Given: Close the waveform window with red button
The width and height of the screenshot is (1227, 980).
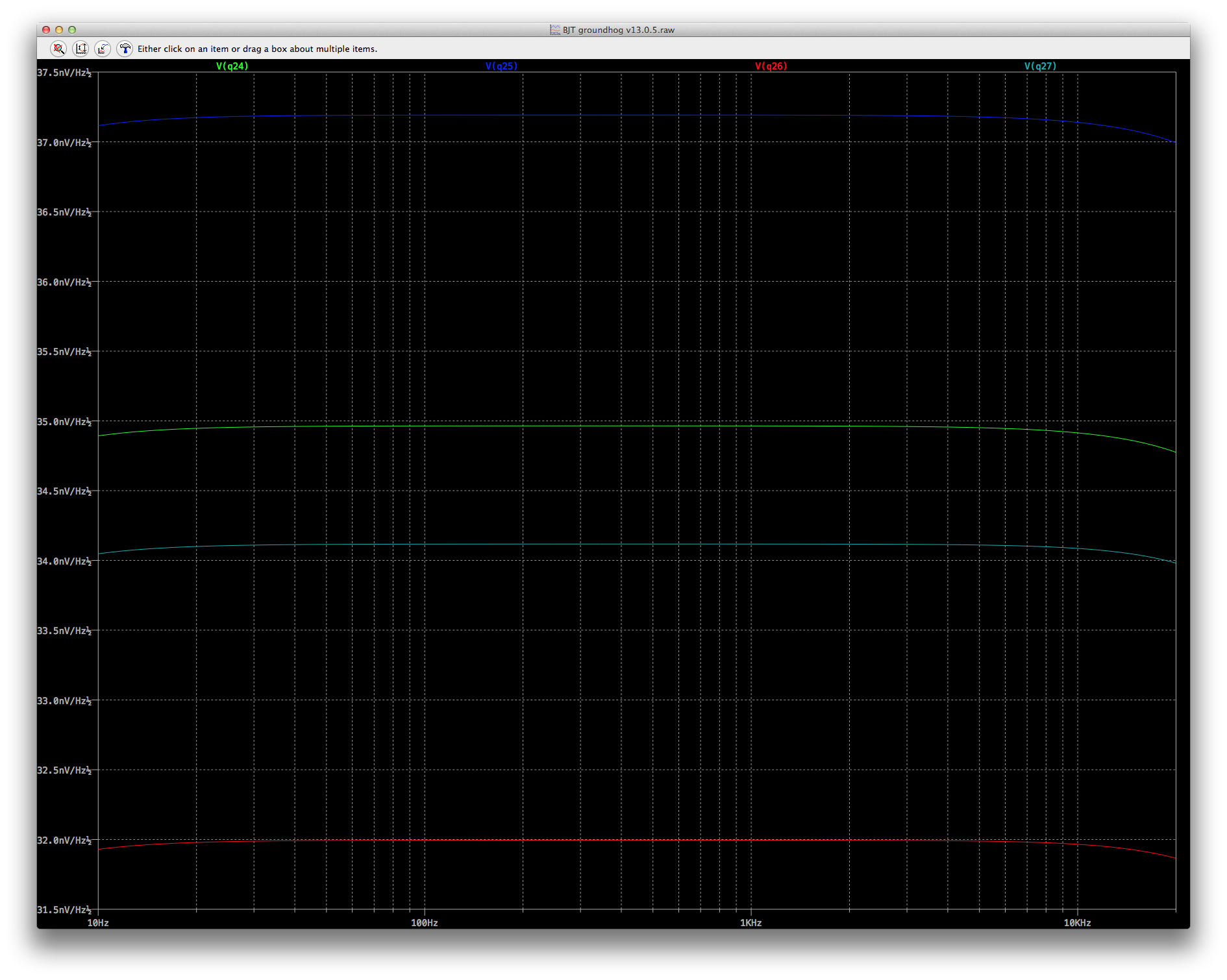Looking at the screenshot, I should [x=46, y=30].
